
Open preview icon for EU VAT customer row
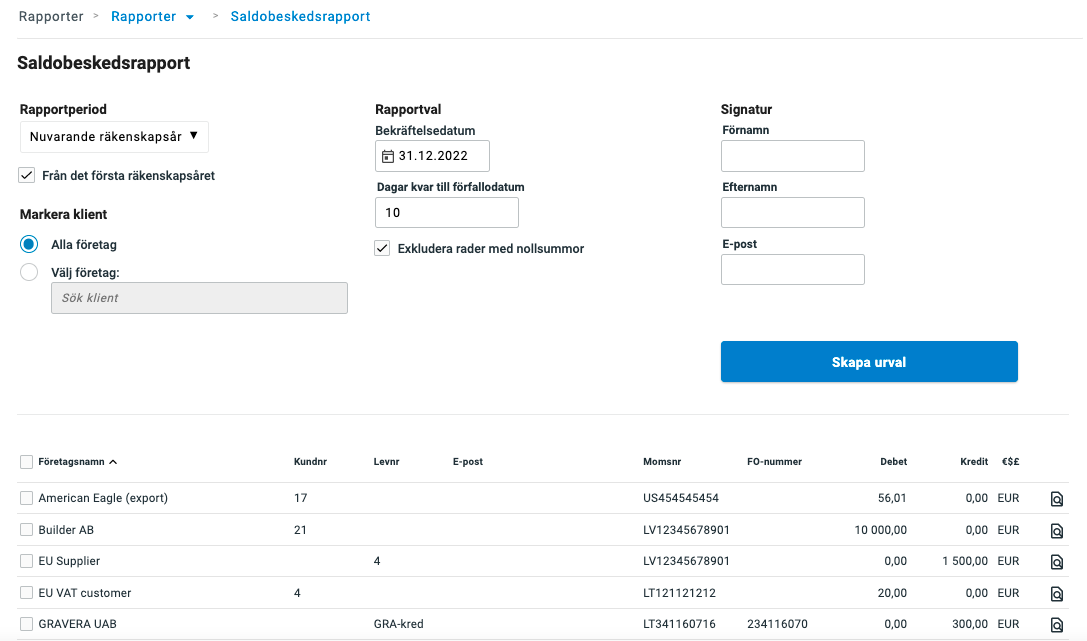pyautogui.click(x=1056, y=594)
